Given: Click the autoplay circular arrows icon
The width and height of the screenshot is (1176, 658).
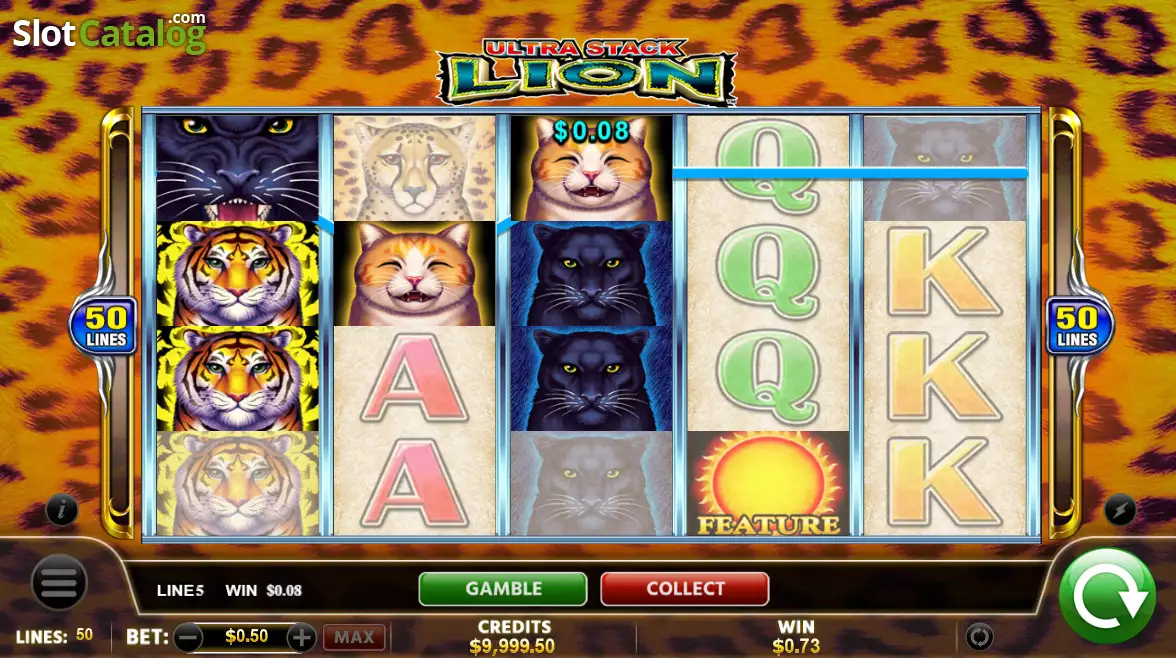Looking at the screenshot, I should click(x=979, y=637).
